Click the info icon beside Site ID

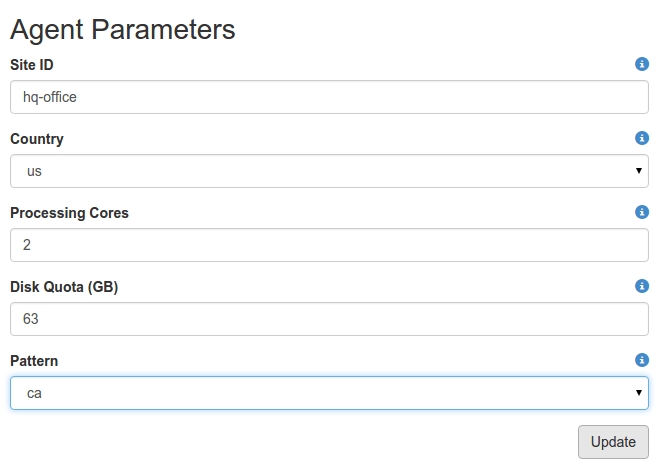click(x=642, y=64)
